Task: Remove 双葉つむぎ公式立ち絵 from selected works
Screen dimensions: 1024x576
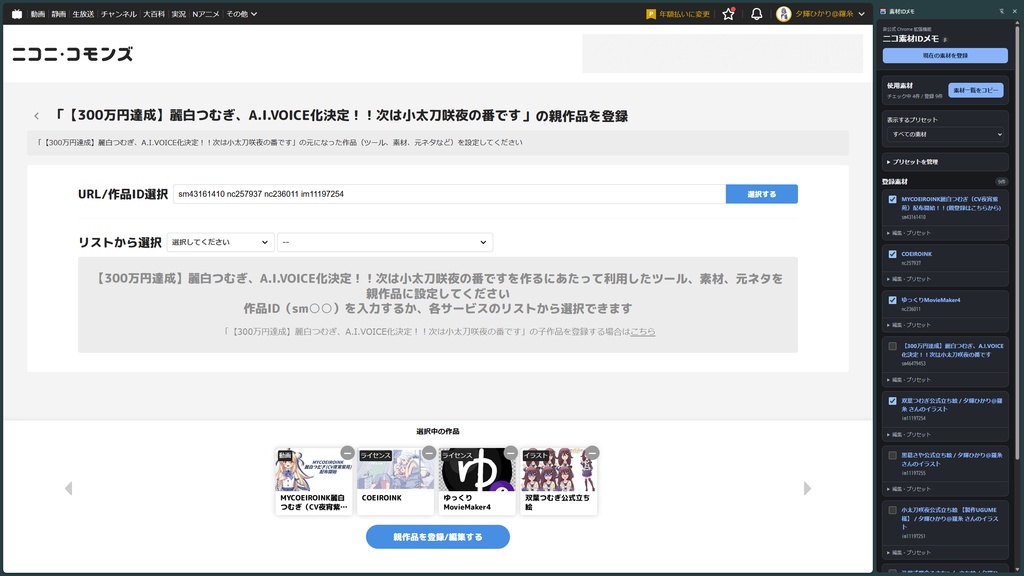Action: tap(592, 453)
